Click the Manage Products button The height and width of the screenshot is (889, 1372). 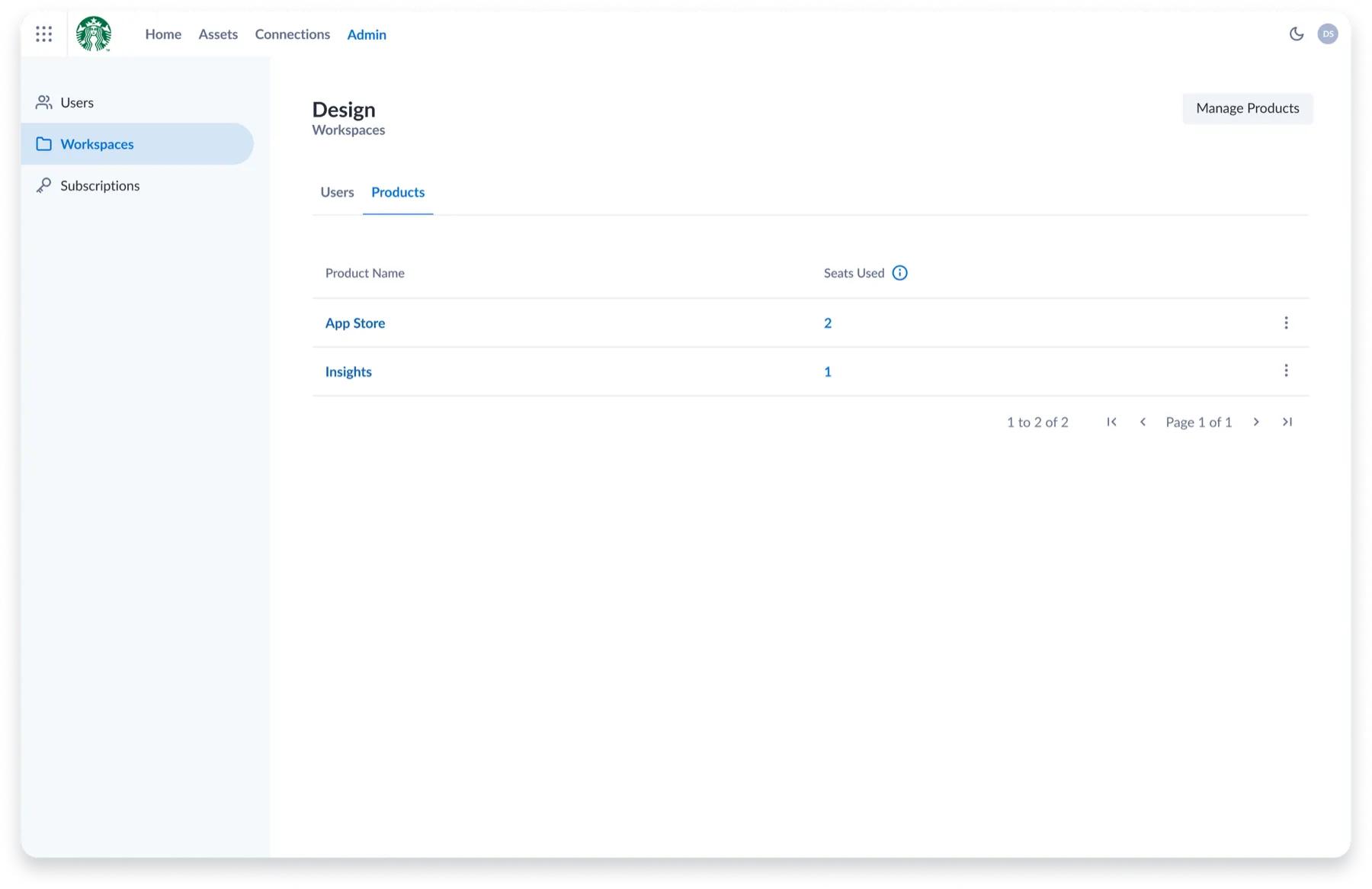pos(1247,108)
